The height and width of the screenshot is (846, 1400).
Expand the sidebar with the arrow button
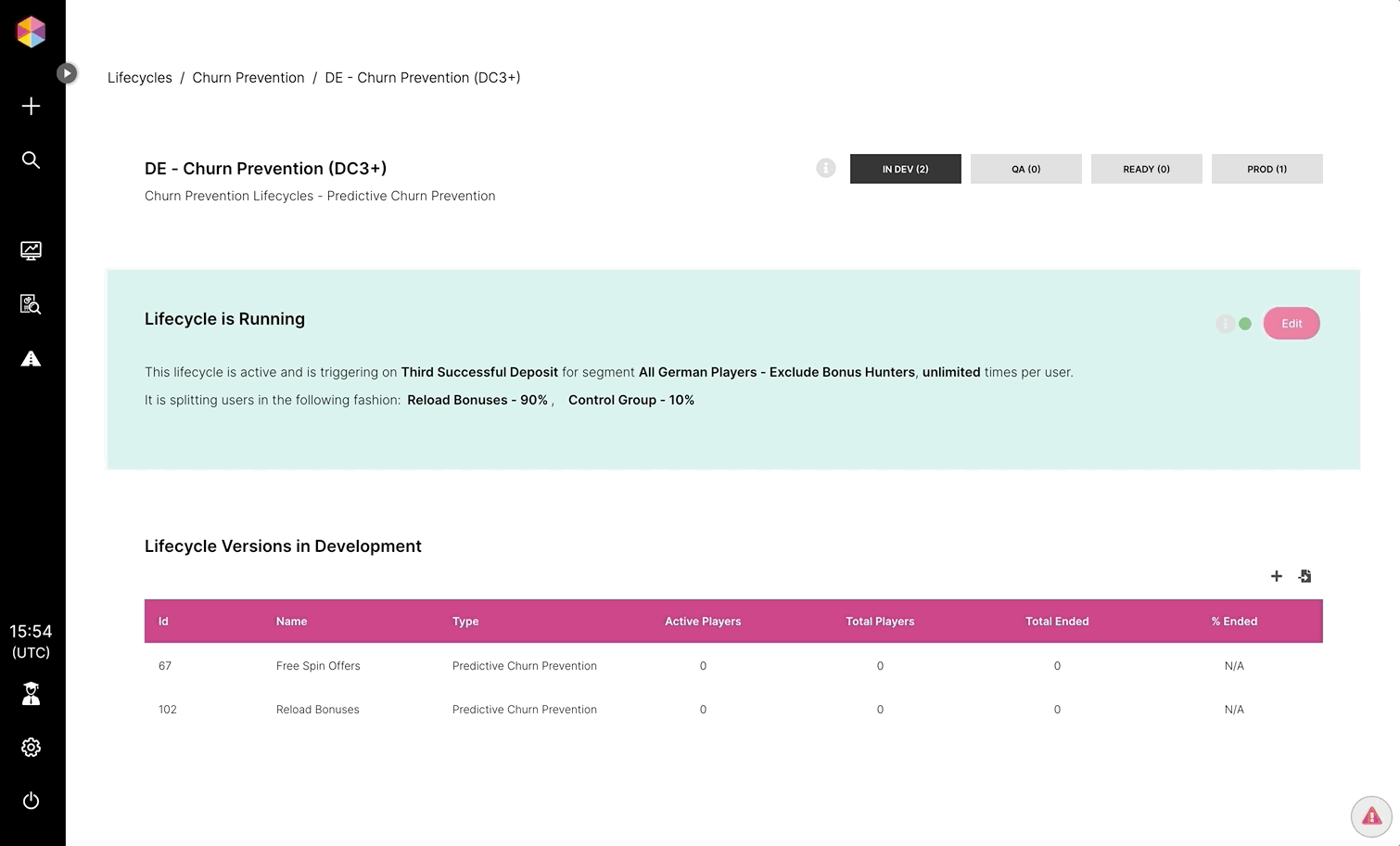(67, 73)
